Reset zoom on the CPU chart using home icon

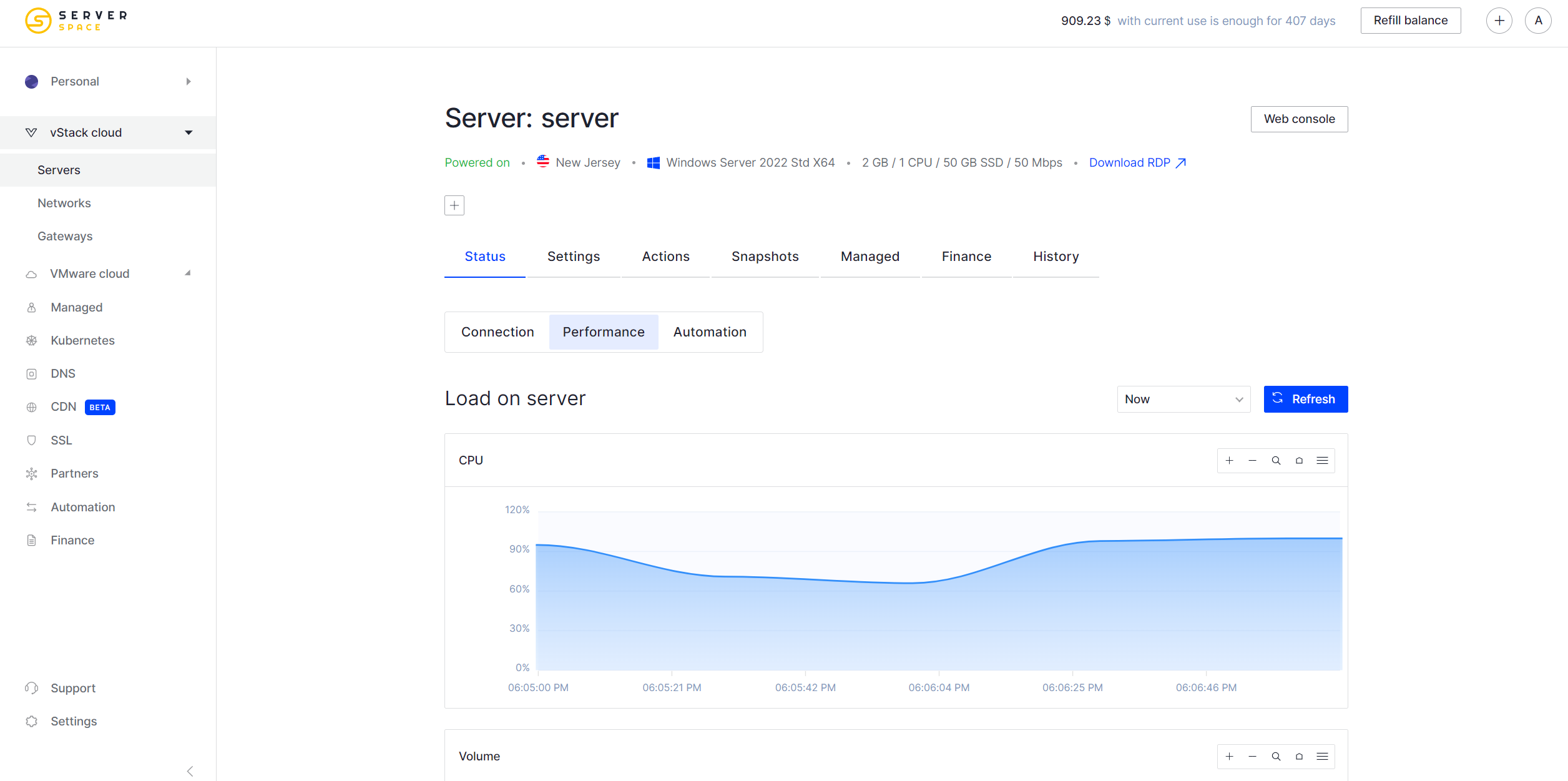click(x=1299, y=460)
